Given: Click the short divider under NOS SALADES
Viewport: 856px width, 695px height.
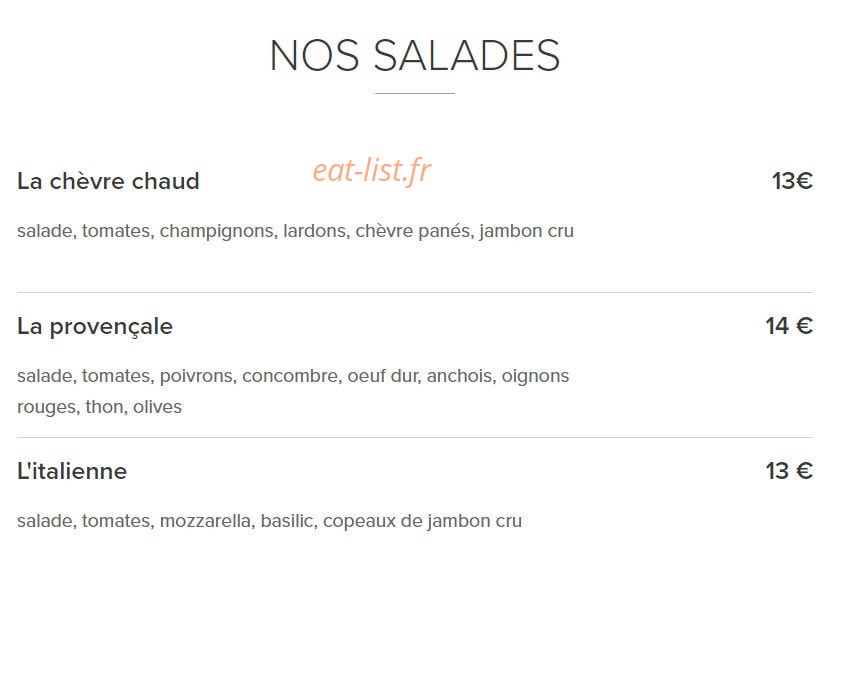Looking at the screenshot, I should [x=415, y=93].
